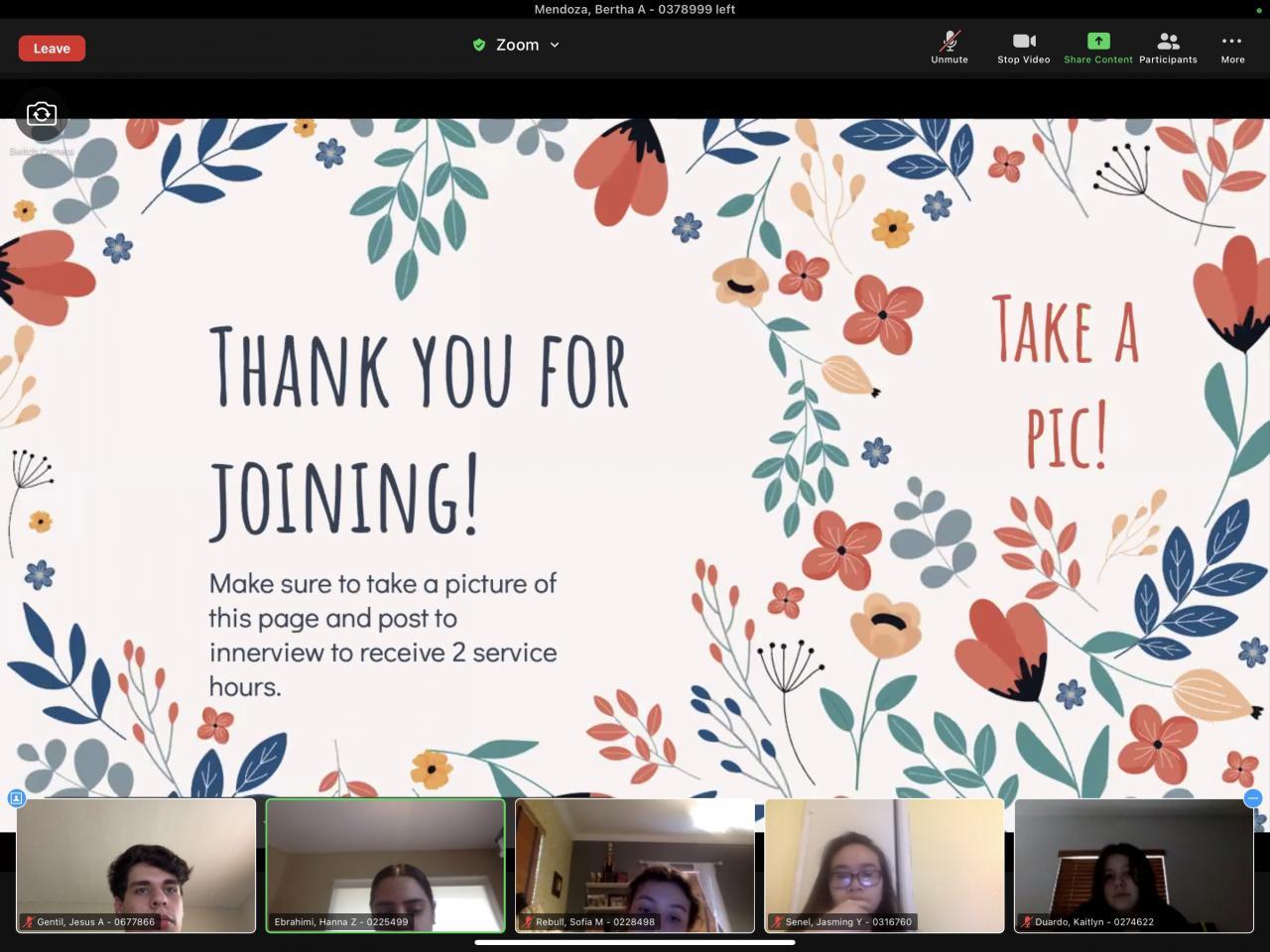Click the 'Make sure to take a picture' paragraph

[383, 635]
